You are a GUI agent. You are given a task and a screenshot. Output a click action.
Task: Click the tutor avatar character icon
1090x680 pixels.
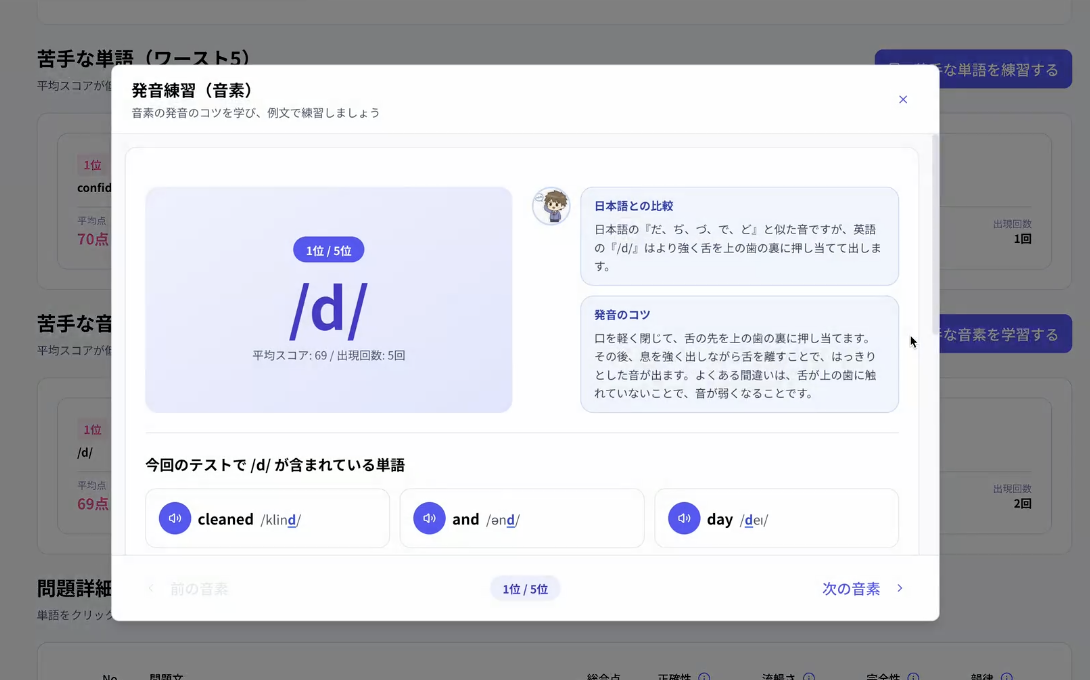pyautogui.click(x=551, y=206)
